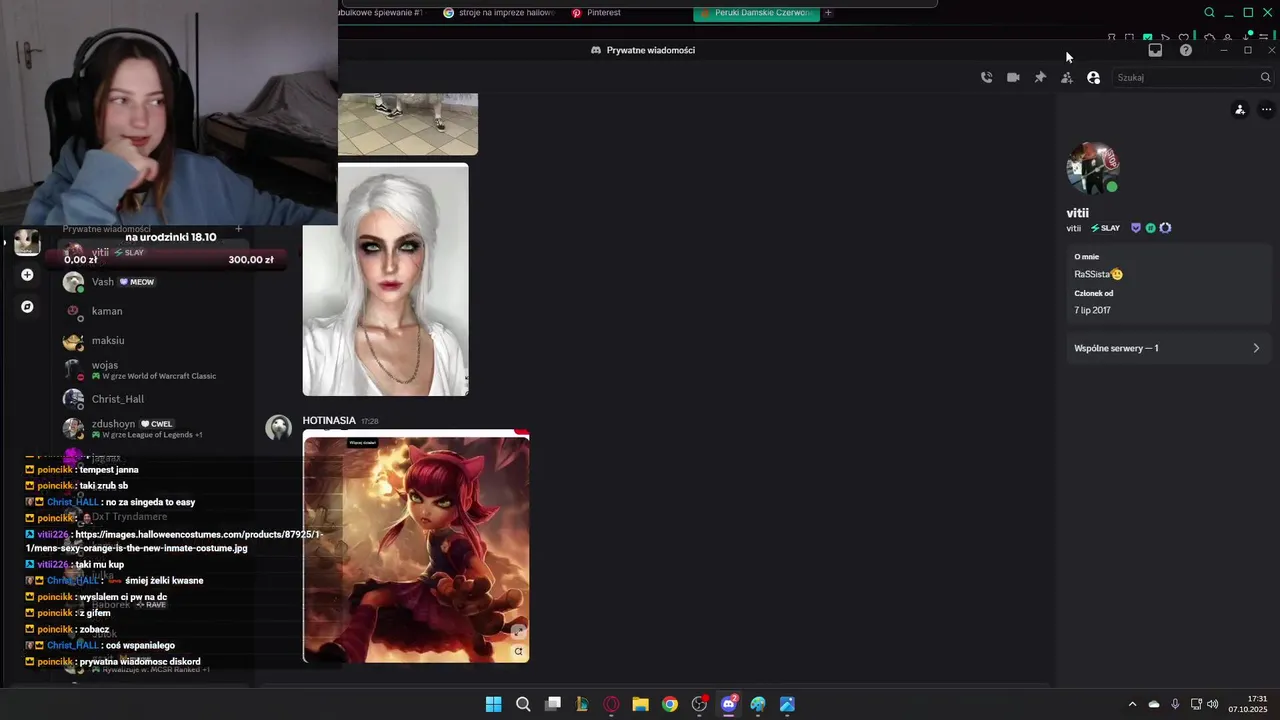Open the red-haired character artwork
The image size is (1280, 720).
pos(416,547)
